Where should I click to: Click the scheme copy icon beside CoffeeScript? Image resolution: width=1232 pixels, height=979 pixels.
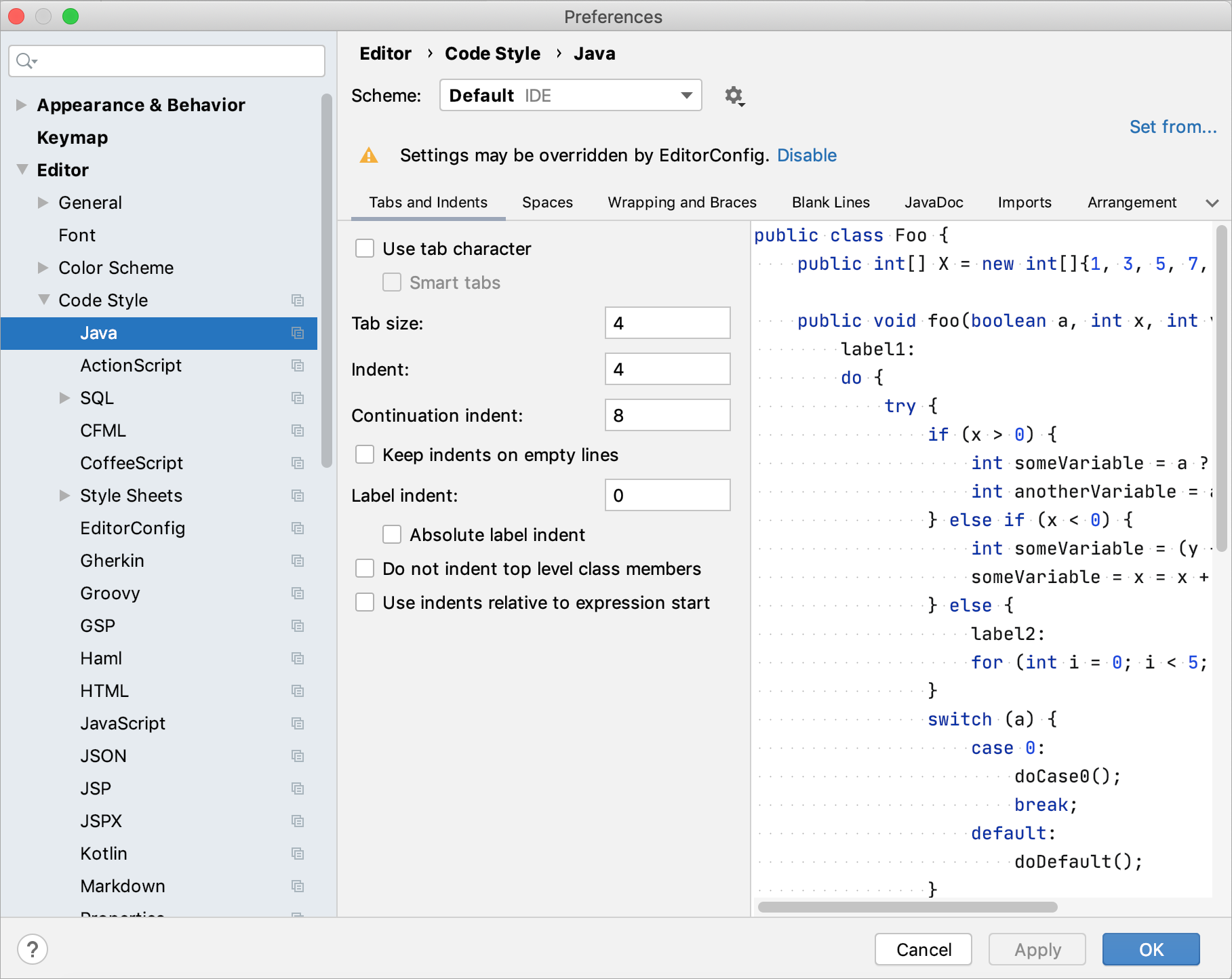coord(298,463)
